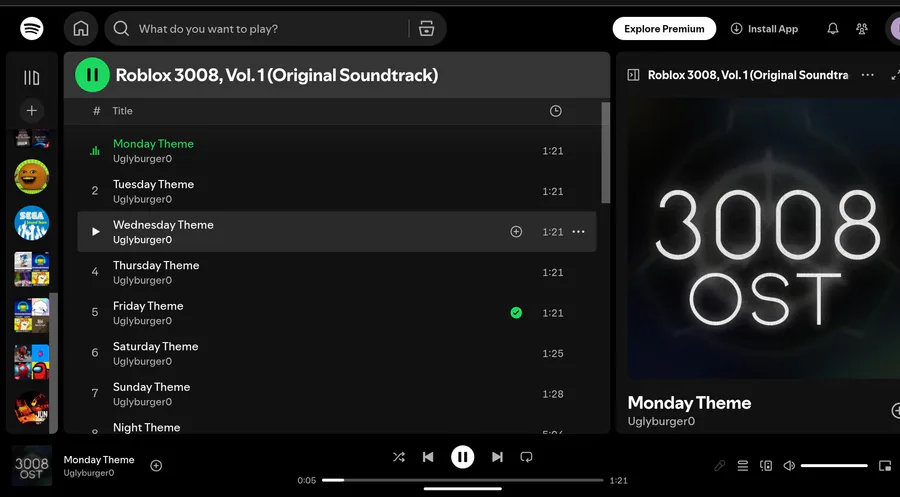Open Connect to a device

pyautogui.click(x=766, y=465)
